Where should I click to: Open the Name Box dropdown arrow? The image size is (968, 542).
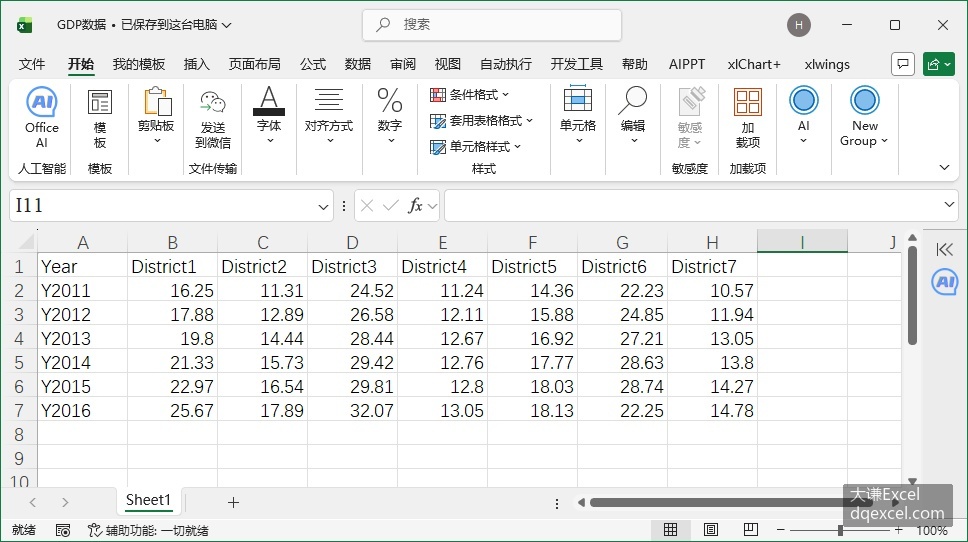pyautogui.click(x=323, y=207)
